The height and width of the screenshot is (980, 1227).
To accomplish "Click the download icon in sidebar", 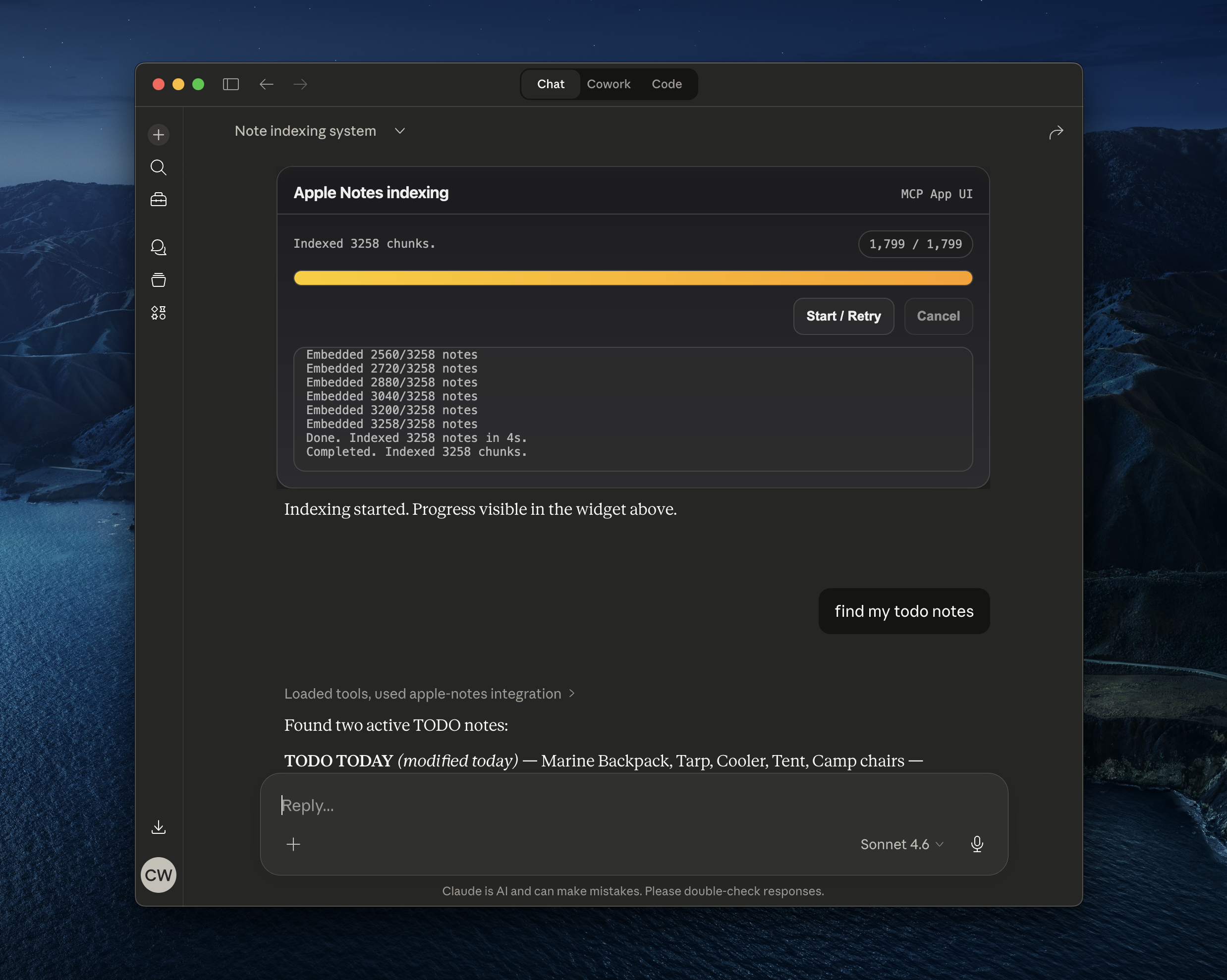I will point(158,827).
